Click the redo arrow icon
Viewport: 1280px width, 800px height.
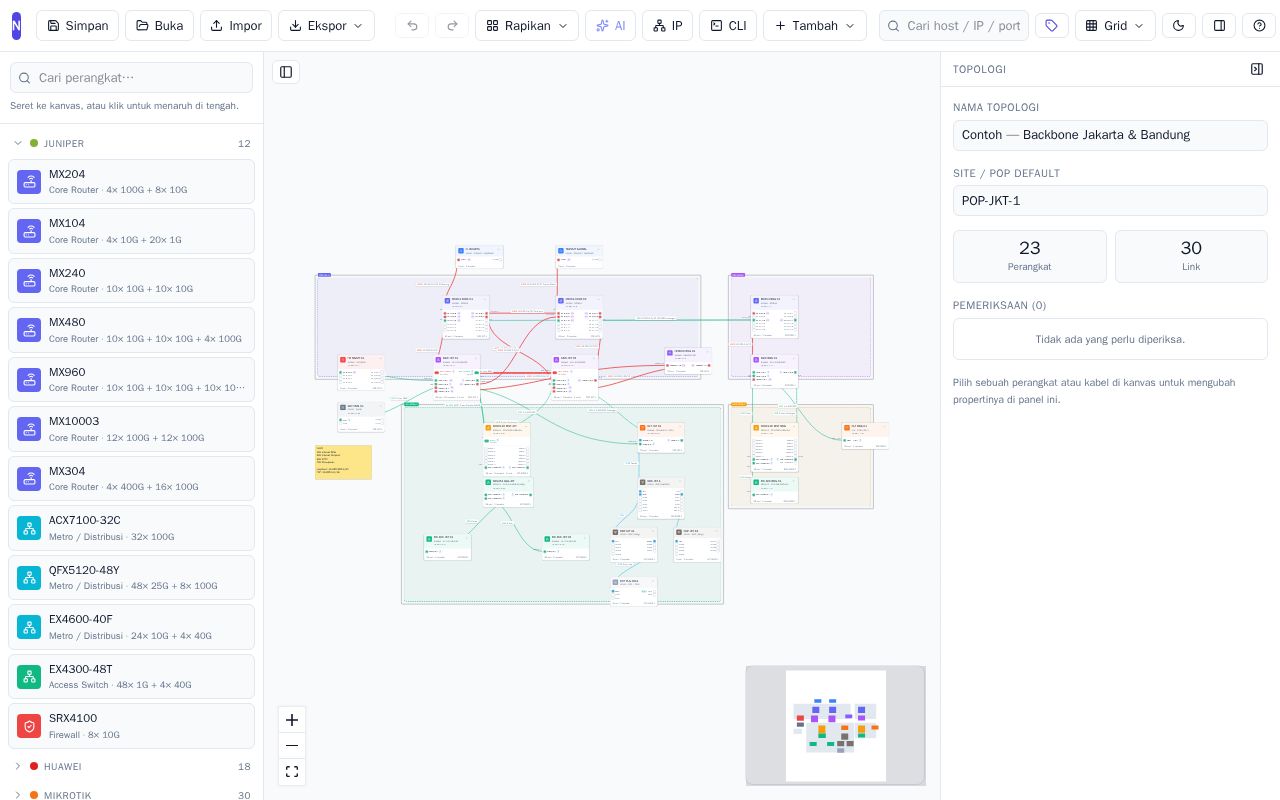click(452, 26)
